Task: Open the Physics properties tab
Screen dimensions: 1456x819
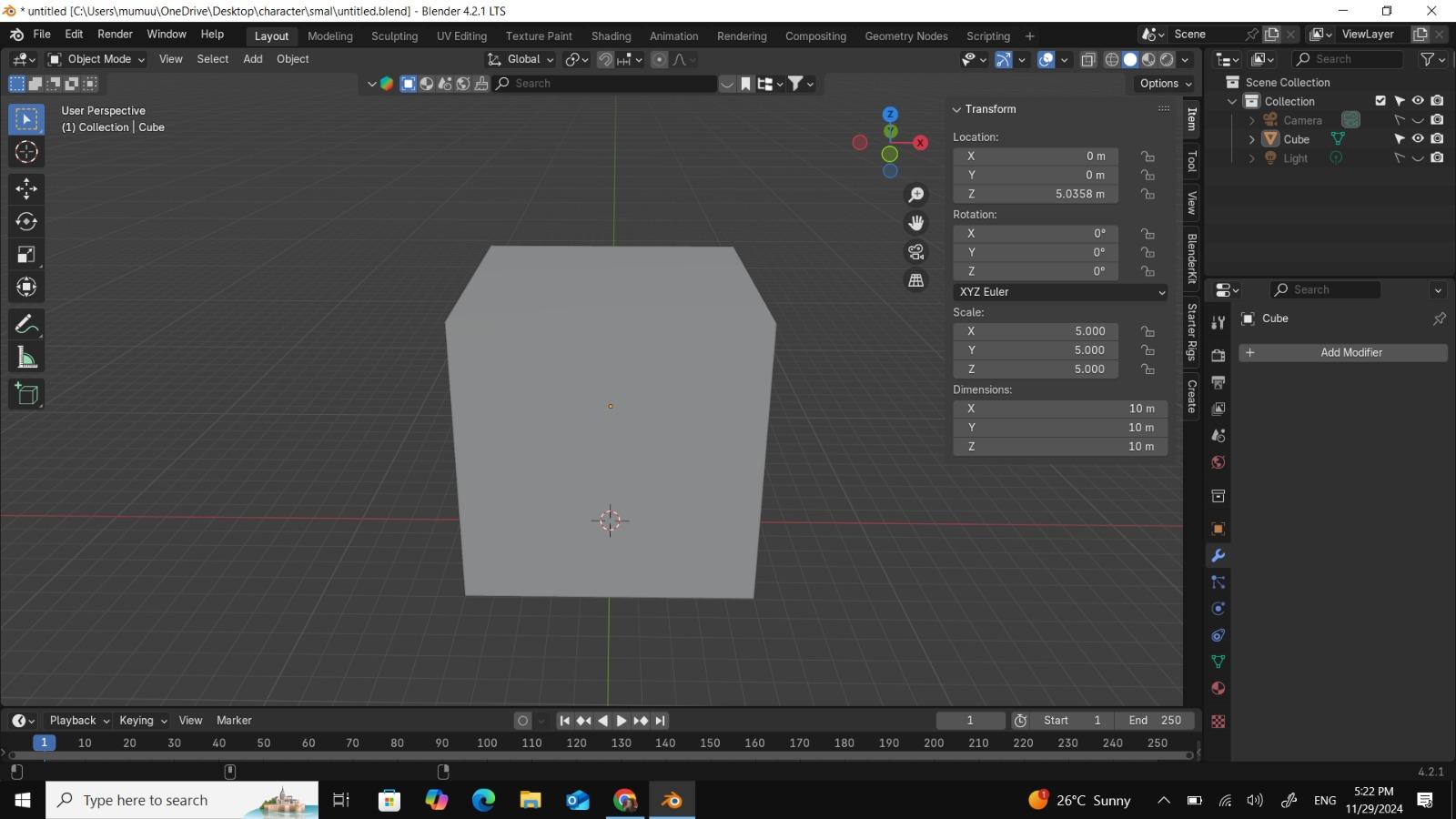Action: [1218, 609]
